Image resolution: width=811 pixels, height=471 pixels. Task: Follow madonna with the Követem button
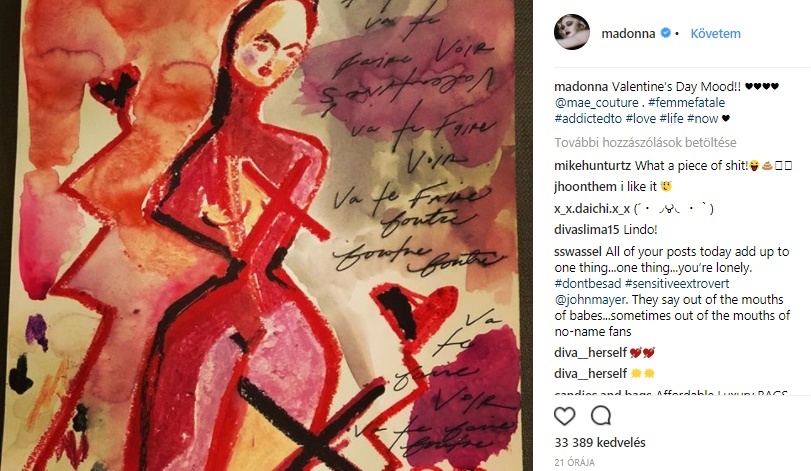tap(715, 34)
